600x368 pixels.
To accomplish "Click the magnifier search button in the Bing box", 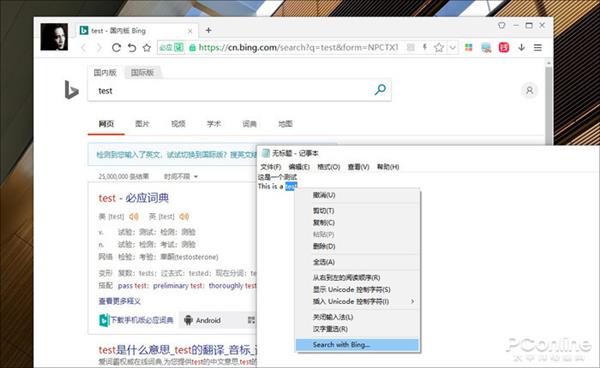I will click(380, 90).
